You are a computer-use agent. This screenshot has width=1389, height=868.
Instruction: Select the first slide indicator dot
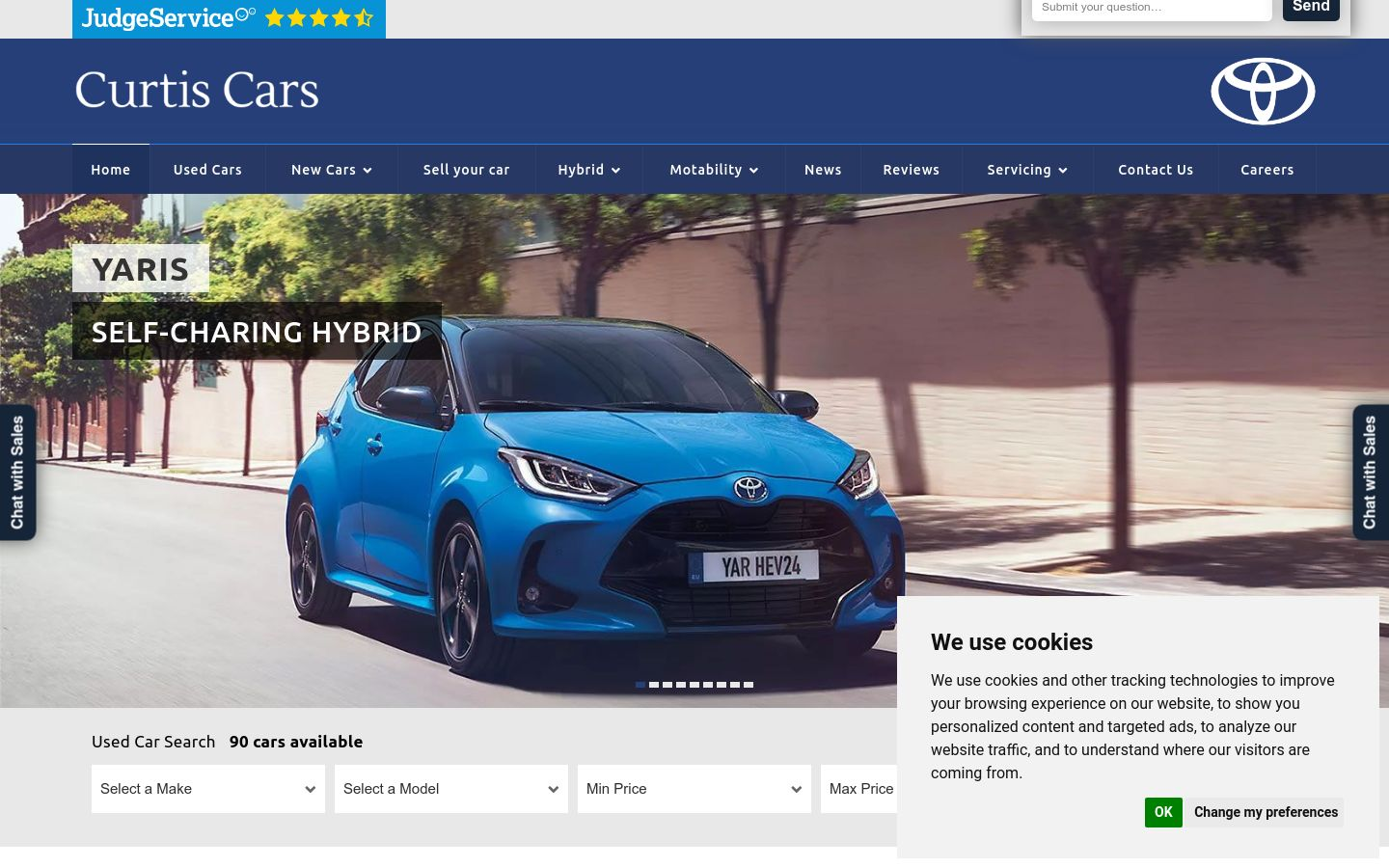(640, 685)
